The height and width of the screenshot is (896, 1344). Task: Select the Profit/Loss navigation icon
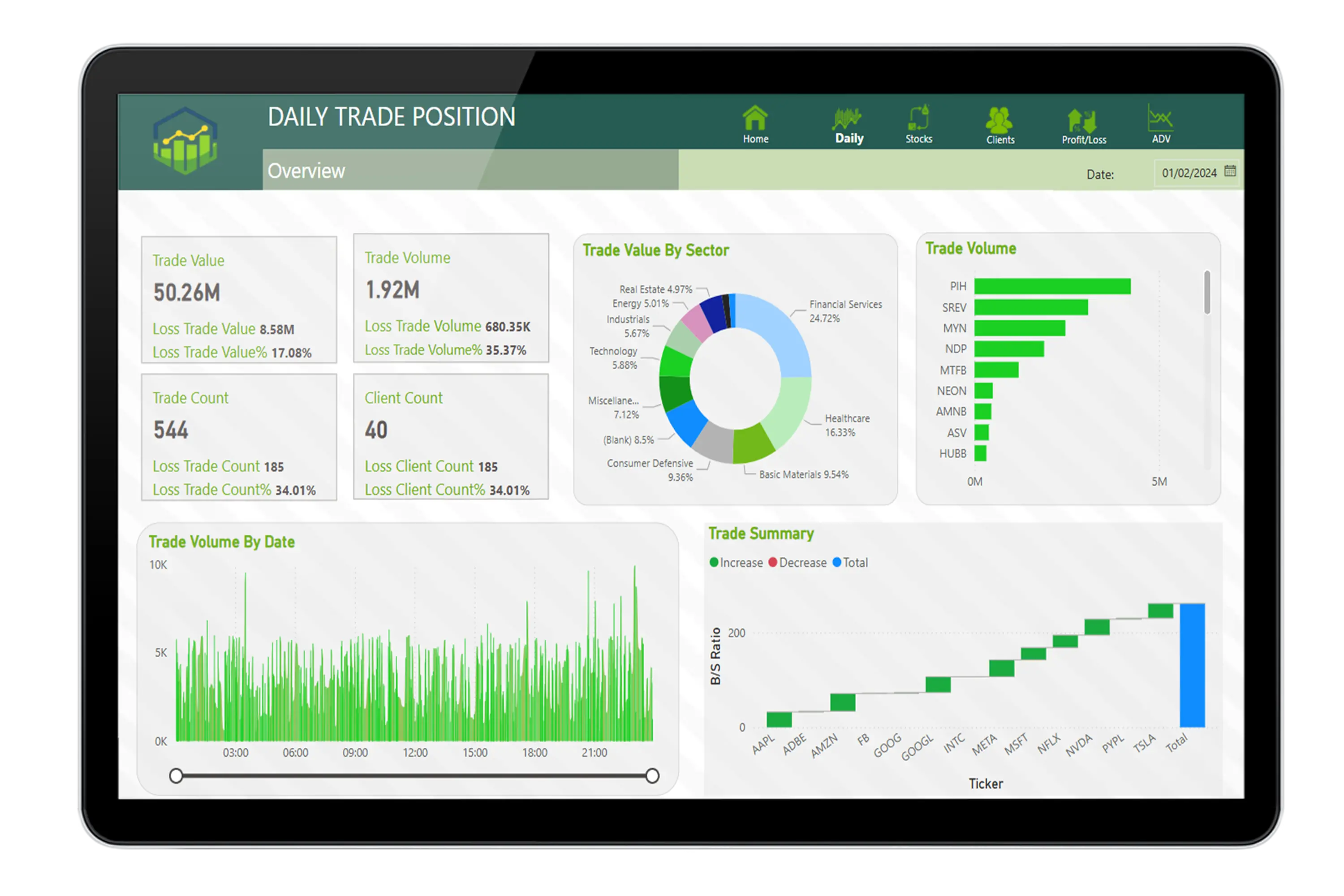[1083, 121]
